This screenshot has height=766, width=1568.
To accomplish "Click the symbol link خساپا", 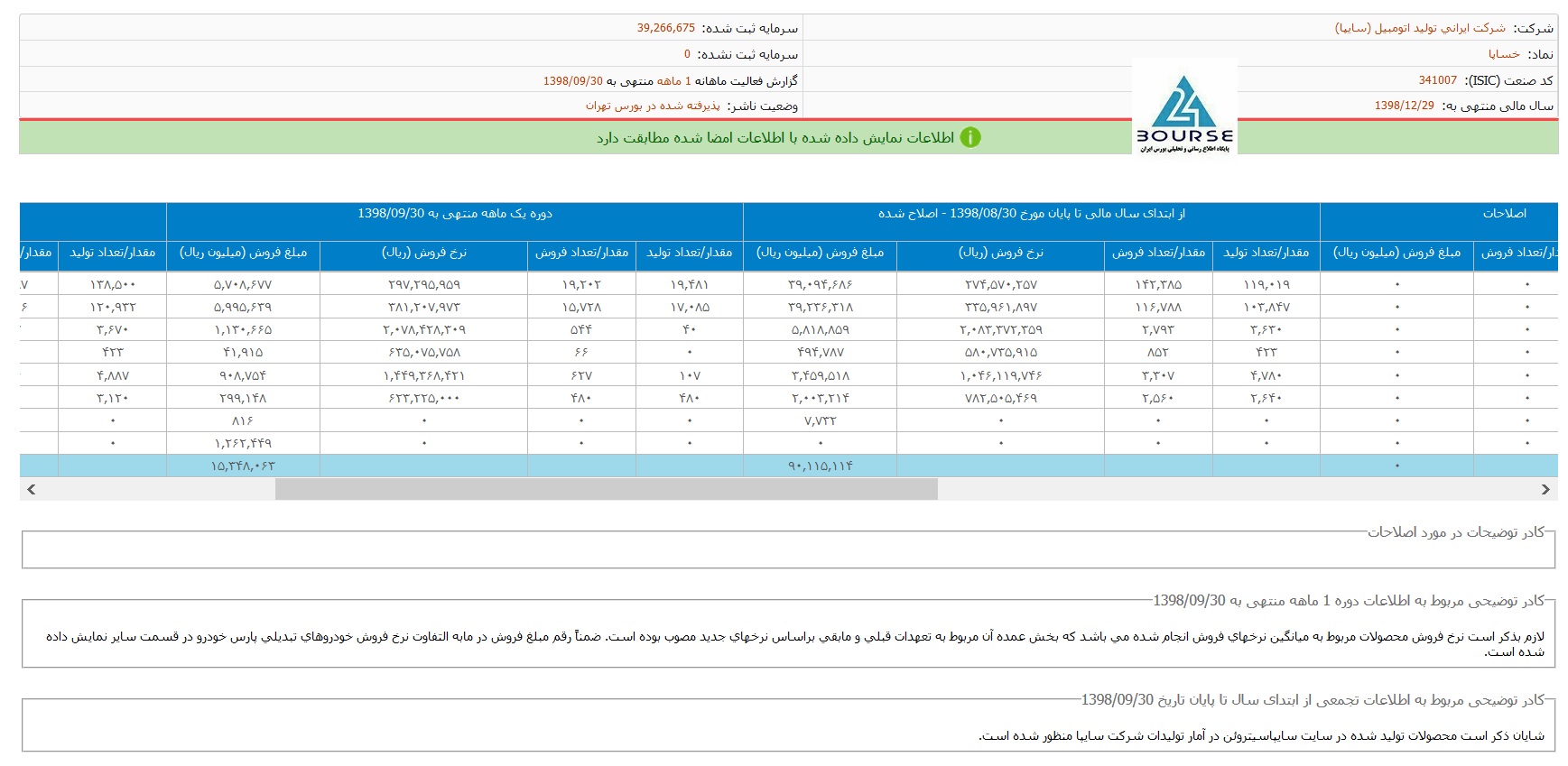I will pos(1504,54).
